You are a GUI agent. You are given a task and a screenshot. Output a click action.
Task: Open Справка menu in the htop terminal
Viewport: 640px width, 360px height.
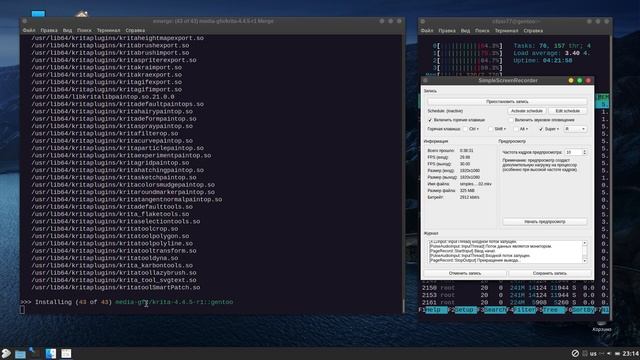(x=533, y=31)
